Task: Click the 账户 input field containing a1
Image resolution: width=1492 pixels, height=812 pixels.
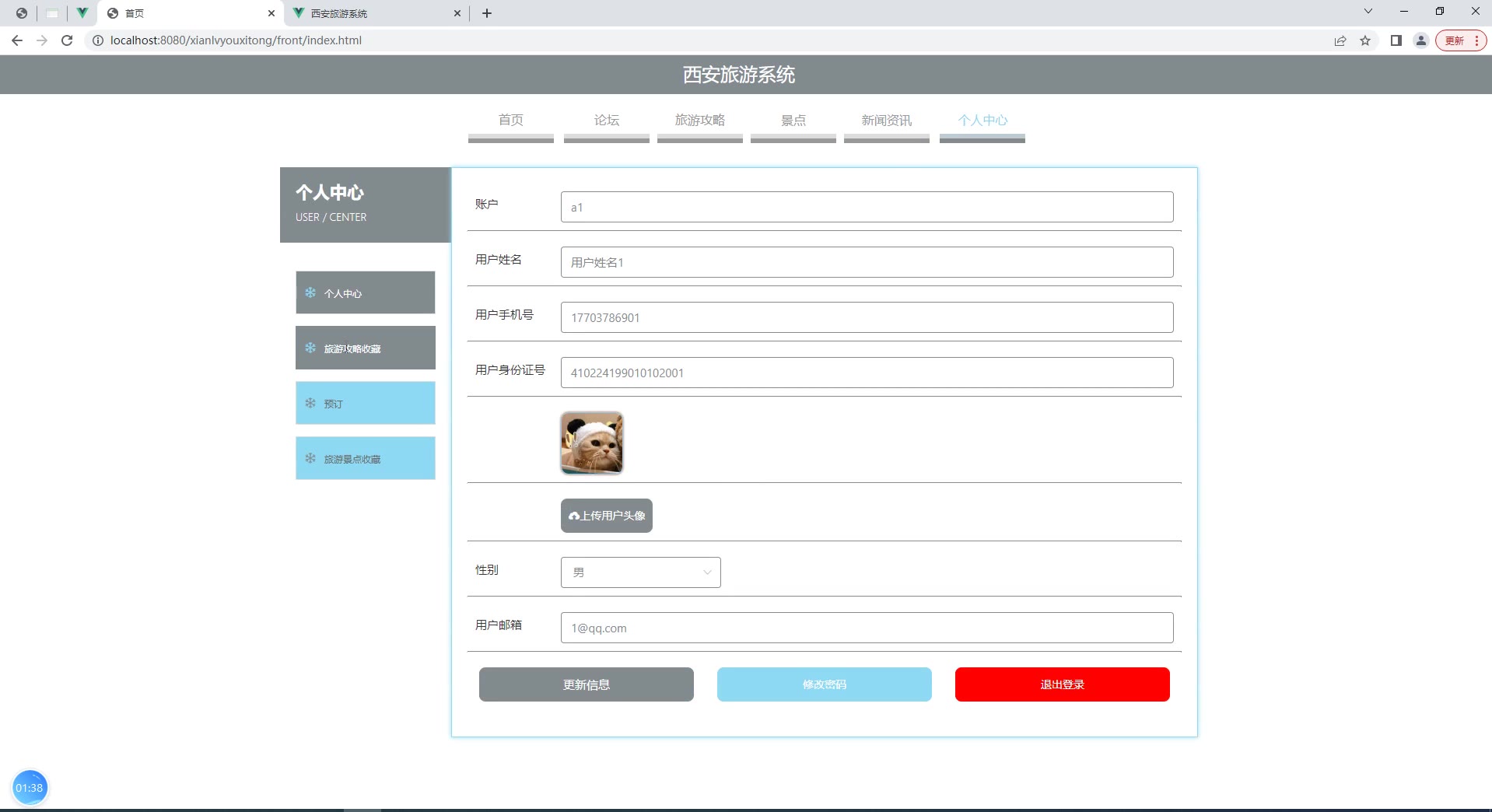Action: (867, 207)
